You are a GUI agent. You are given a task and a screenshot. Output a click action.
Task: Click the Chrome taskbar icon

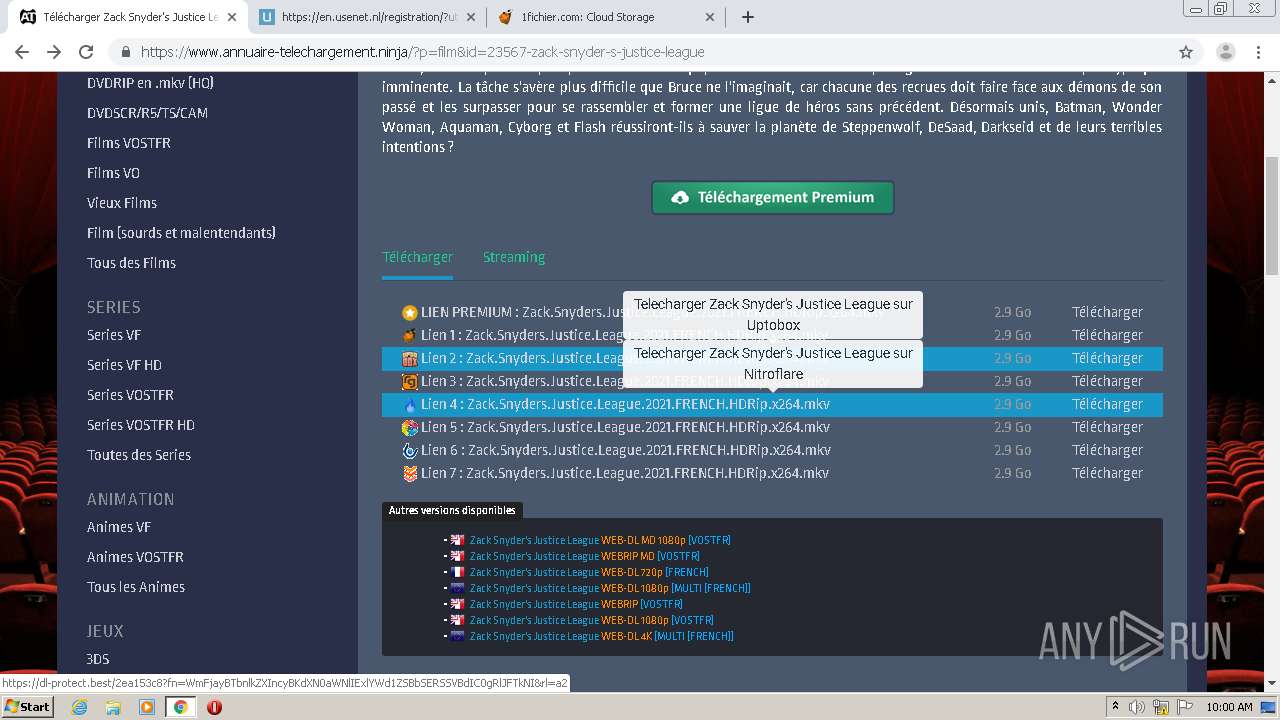coord(180,707)
